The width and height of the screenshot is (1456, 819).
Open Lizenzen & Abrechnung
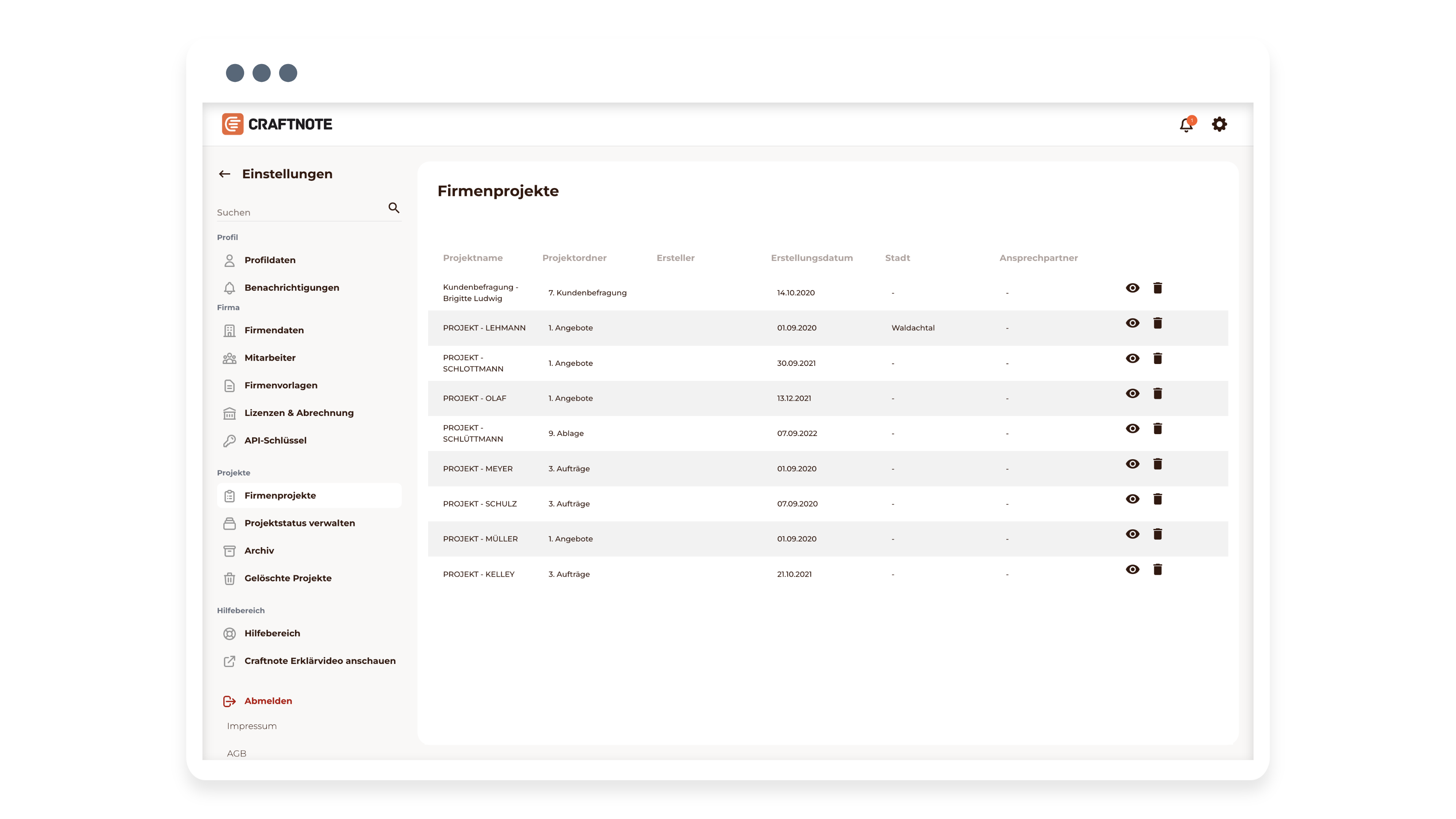click(309, 413)
